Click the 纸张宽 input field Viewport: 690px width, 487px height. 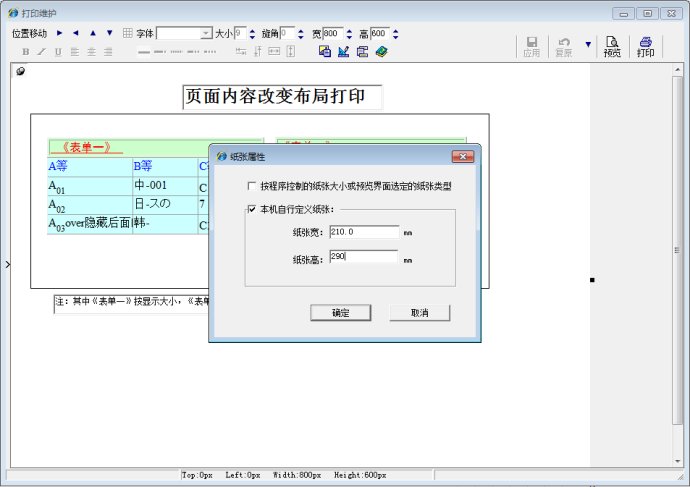[363, 232]
